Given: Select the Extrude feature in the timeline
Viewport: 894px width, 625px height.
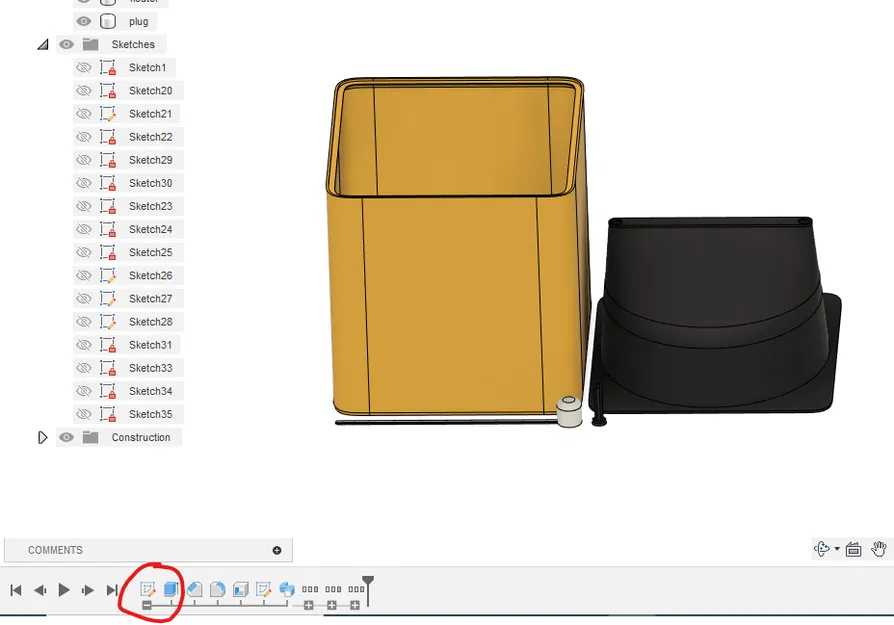Looking at the screenshot, I should (171, 589).
